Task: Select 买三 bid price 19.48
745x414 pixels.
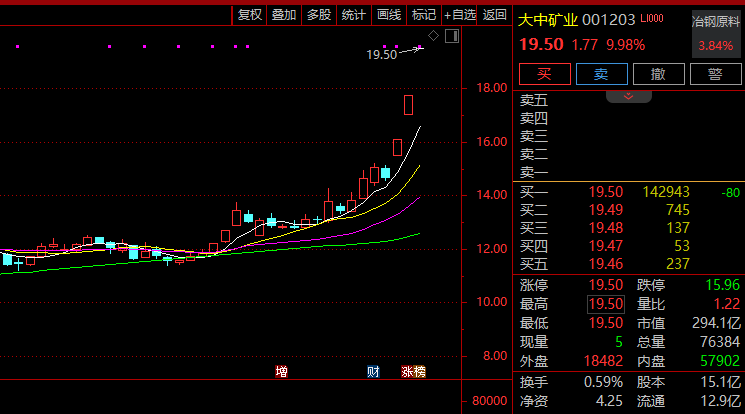Action: tap(606, 228)
